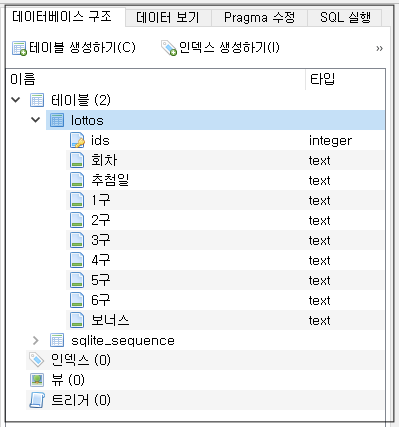Click the 뷰 (0) picture icon

click(37, 380)
